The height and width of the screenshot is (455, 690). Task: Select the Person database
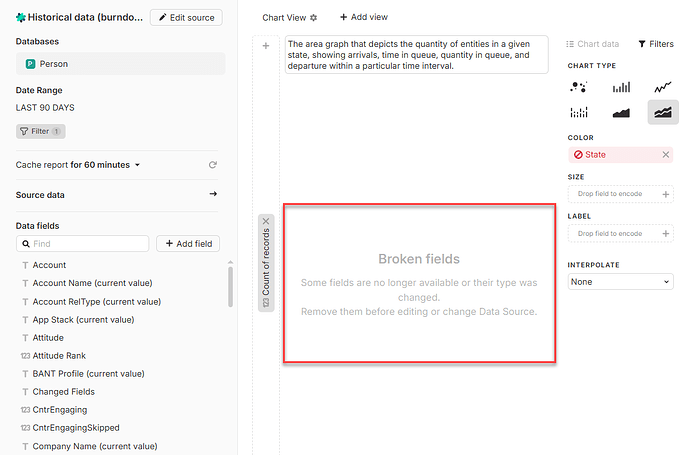[121, 64]
